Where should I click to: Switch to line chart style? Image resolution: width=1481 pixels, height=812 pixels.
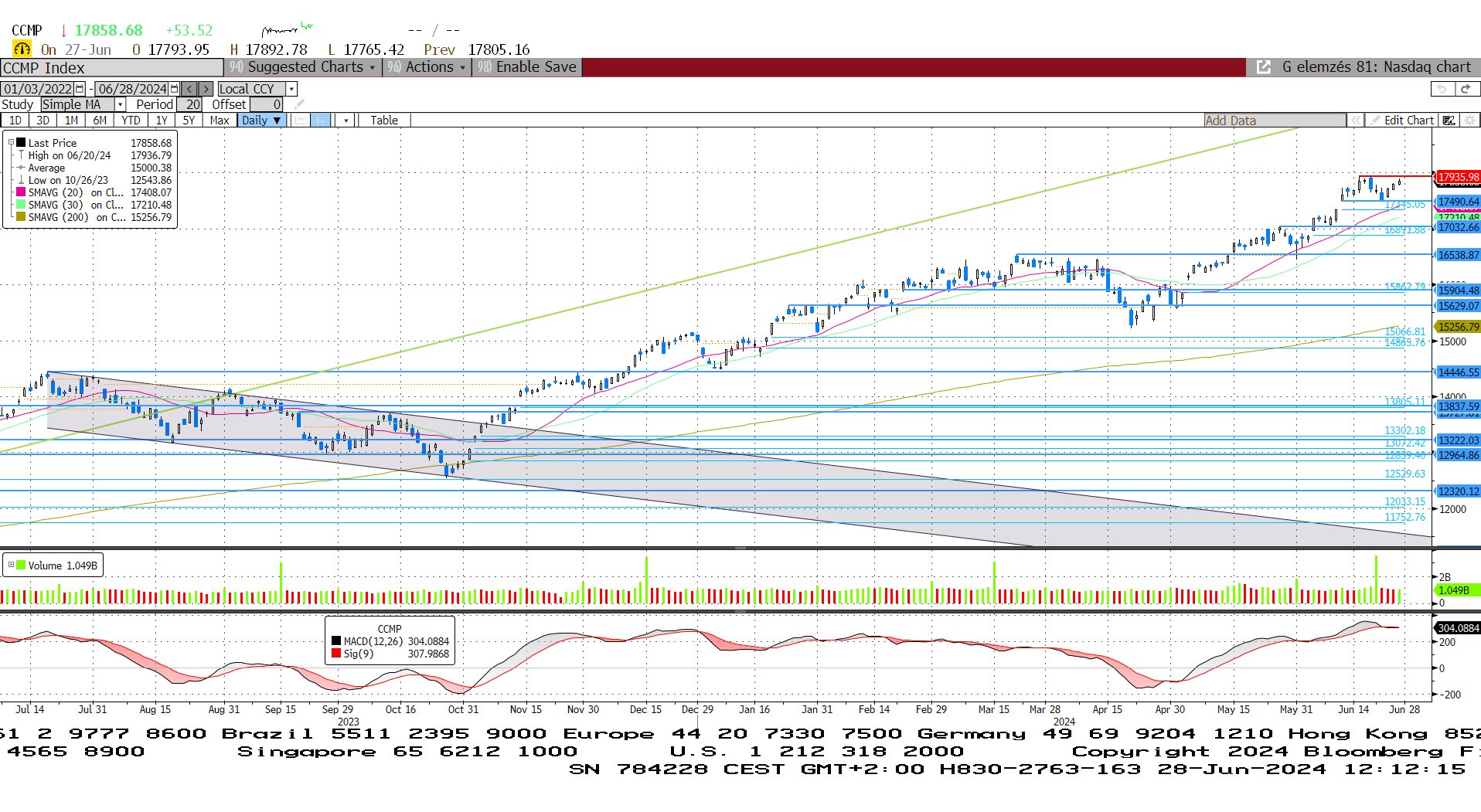tap(300, 120)
